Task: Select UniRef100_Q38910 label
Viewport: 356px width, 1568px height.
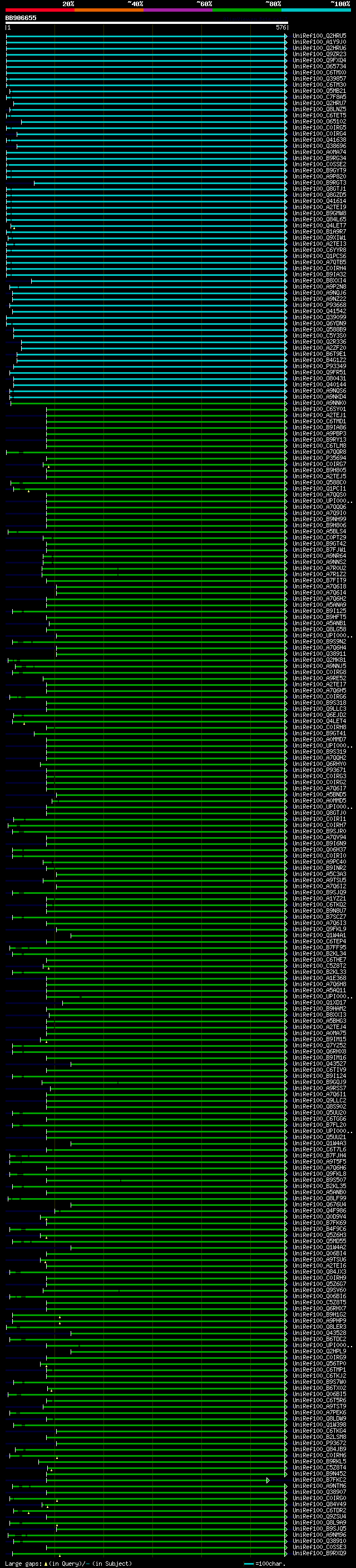Action: (x=319, y=1541)
